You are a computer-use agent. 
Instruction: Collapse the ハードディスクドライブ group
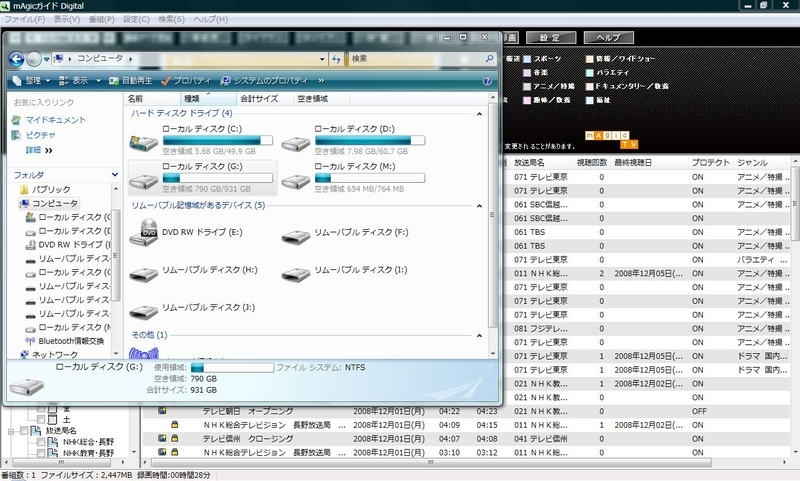point(479,114)
